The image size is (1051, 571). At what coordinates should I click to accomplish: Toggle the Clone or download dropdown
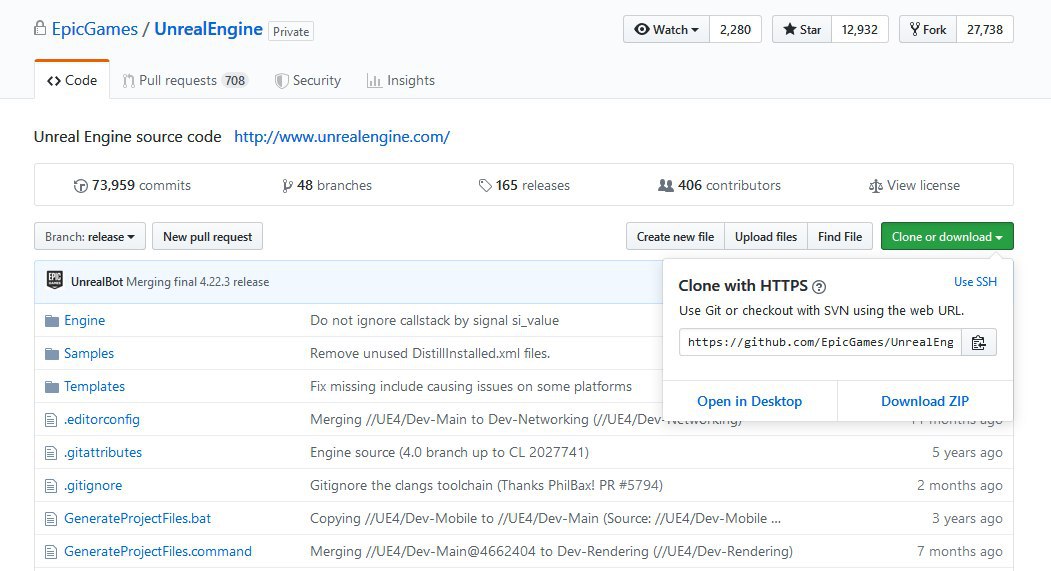point(947,237)
